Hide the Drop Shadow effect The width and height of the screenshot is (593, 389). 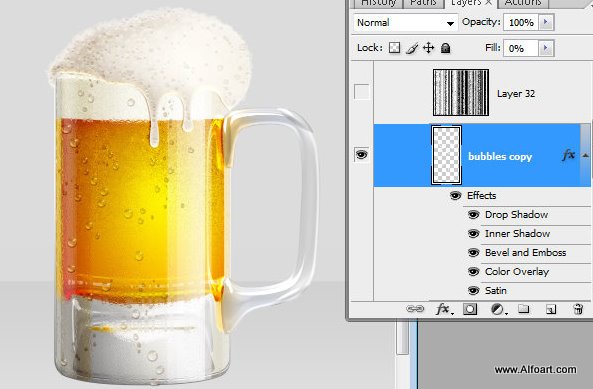pyautogui.click(x=473, y=214)
